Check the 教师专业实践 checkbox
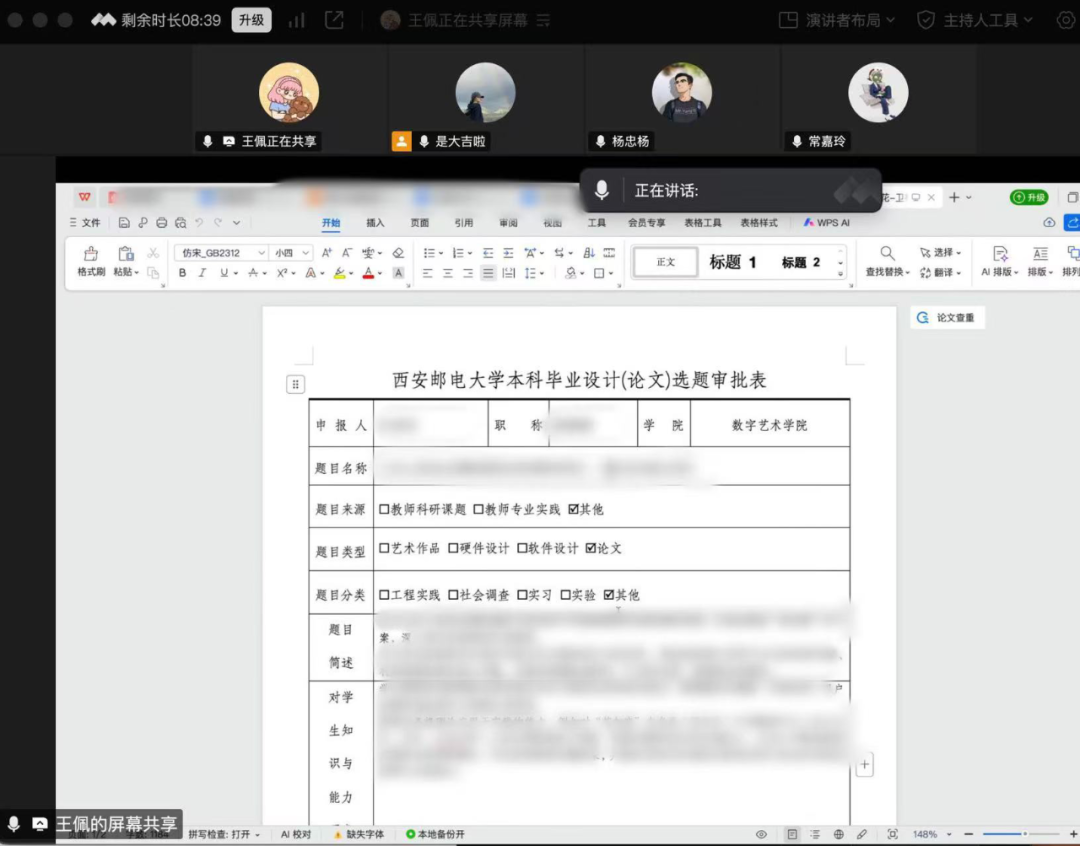This screenshot has height=846, width=1080. coord(478,509)
